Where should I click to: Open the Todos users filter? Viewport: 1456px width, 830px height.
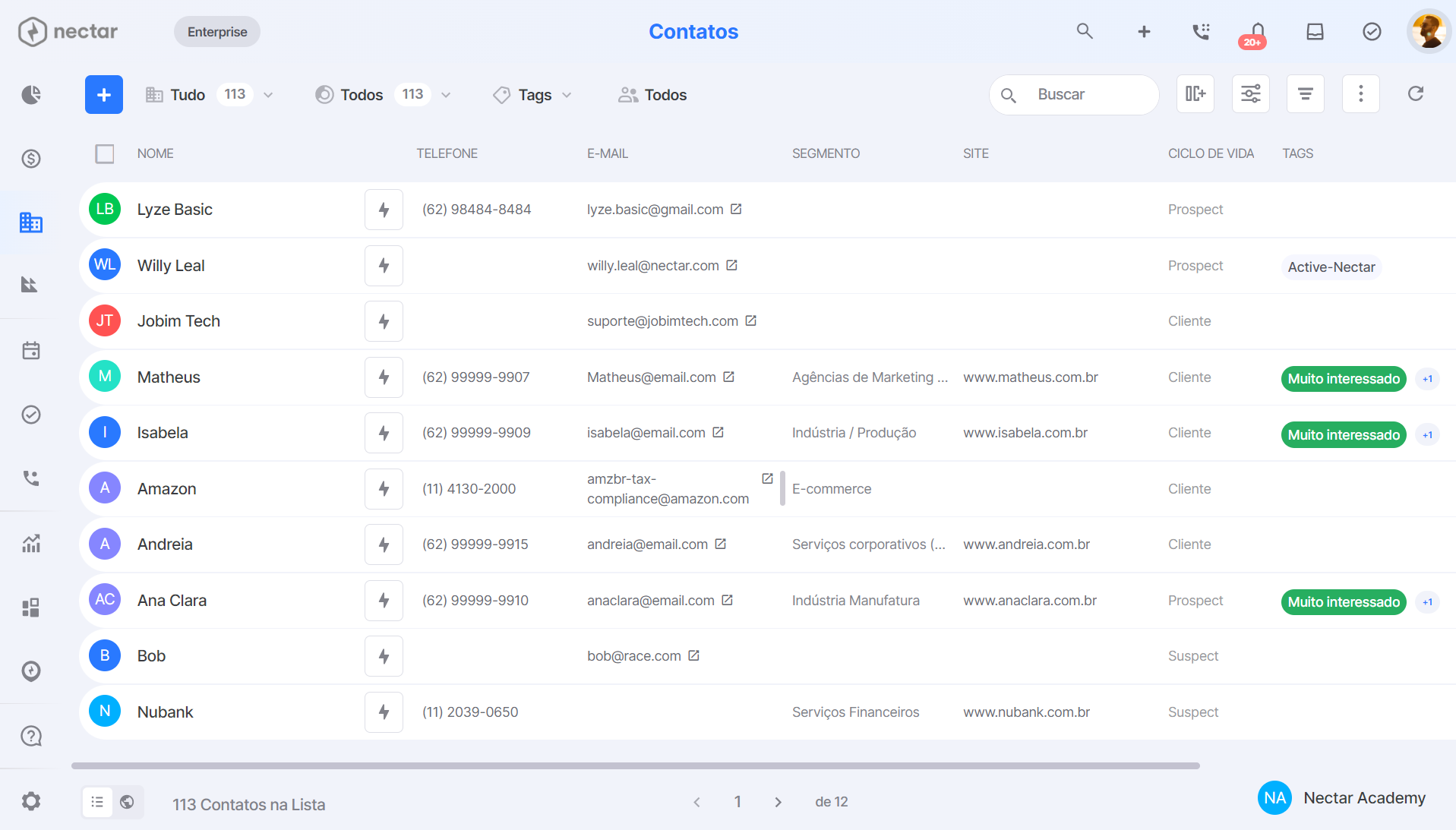[652, 95]
